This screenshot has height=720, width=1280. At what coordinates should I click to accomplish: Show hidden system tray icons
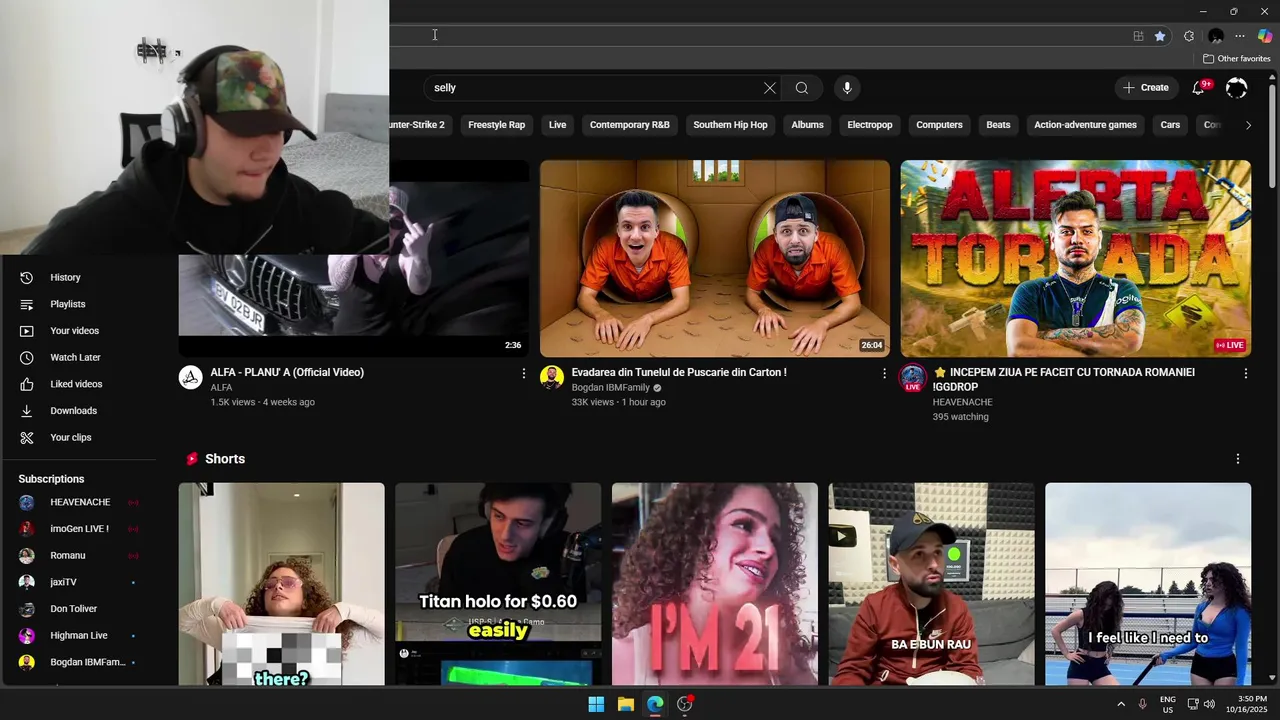click(x=1121, y=704)
